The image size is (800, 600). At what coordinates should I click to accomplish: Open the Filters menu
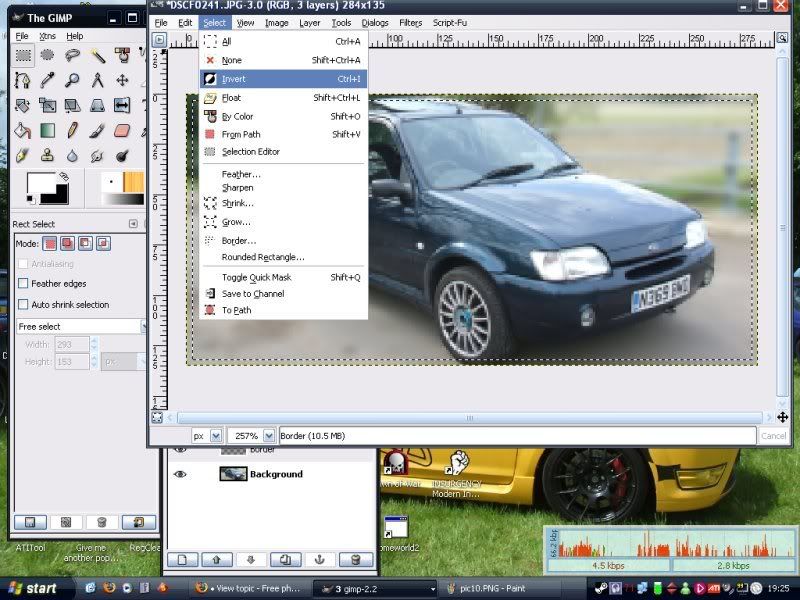point(410,22)
